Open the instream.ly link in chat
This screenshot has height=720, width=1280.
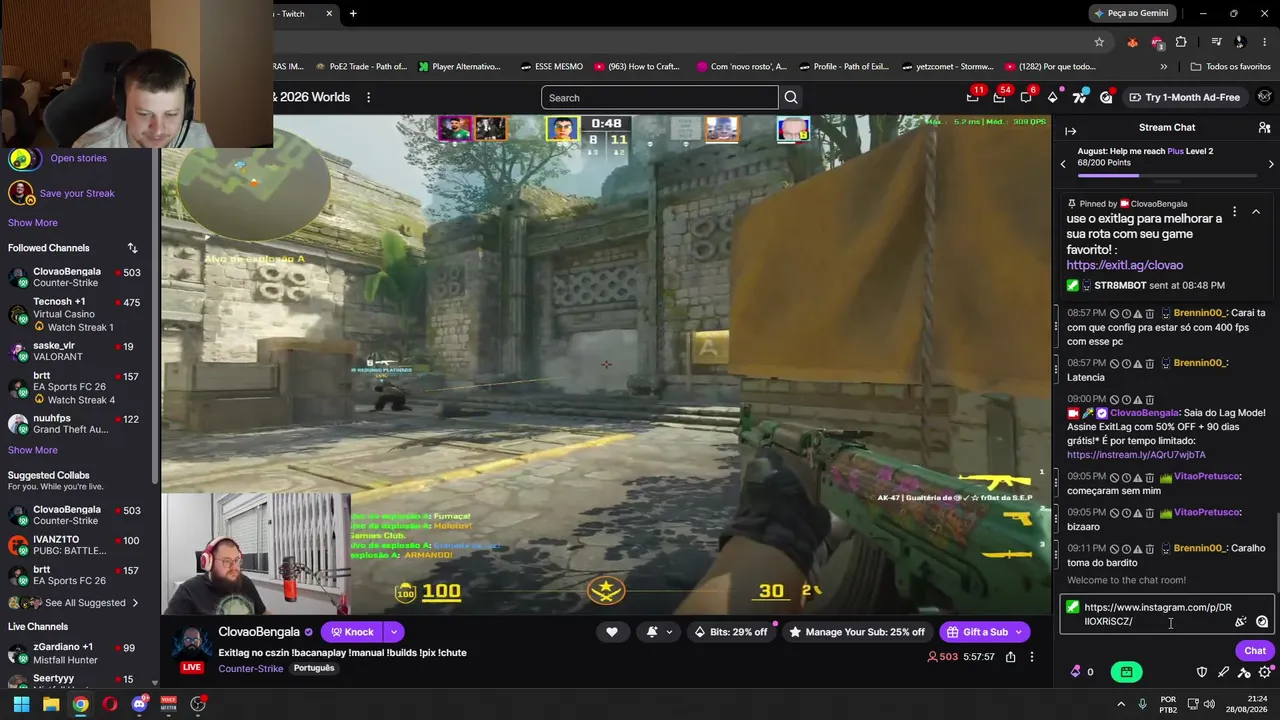coord(1136,455)
